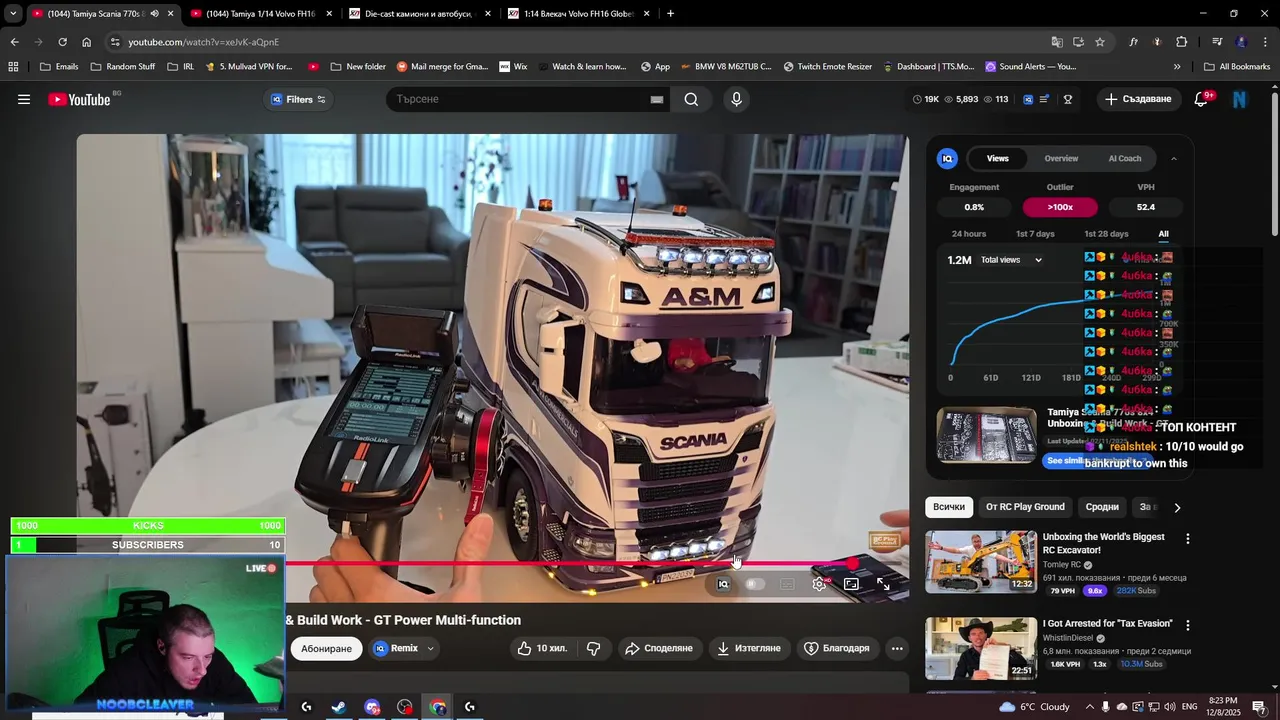Select the 1st 7 days range tab

1035,234
